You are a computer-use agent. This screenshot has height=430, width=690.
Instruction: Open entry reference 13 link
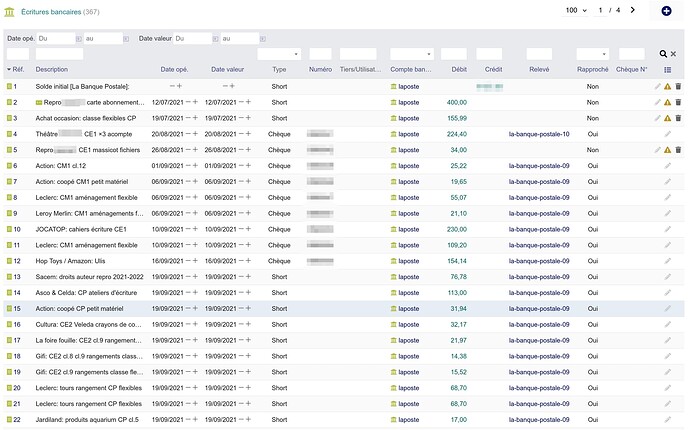pos(17,277)
